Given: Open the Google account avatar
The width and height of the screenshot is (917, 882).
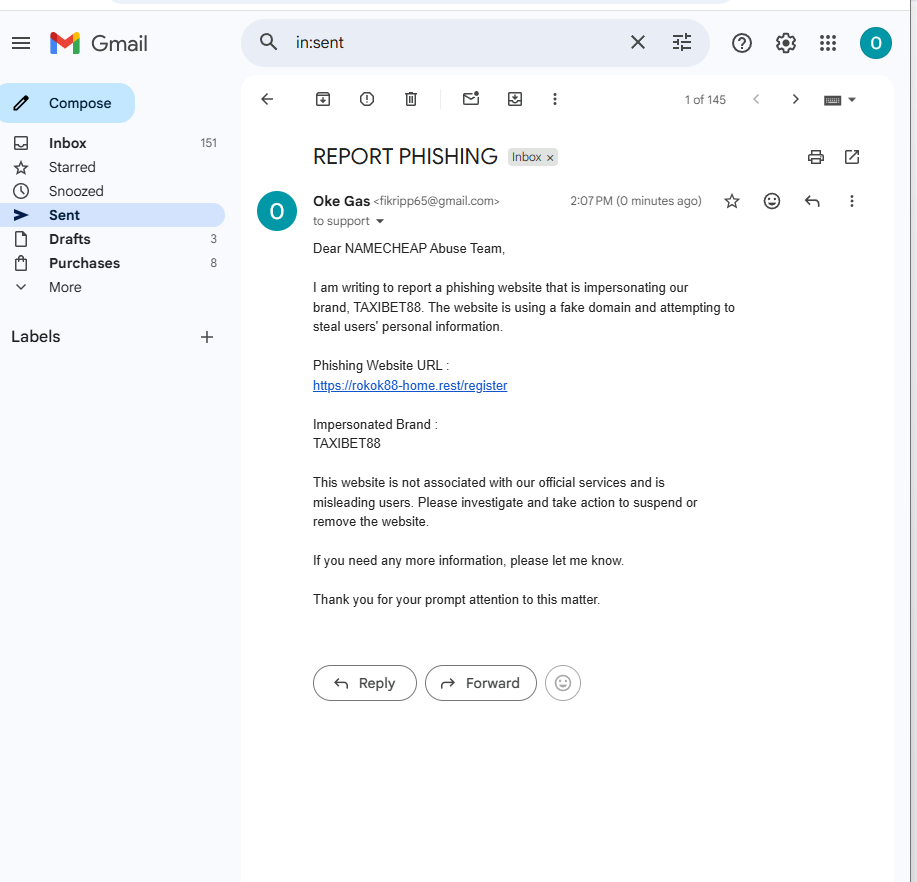Looking at the screenshot, I should [x=875, y=43].
